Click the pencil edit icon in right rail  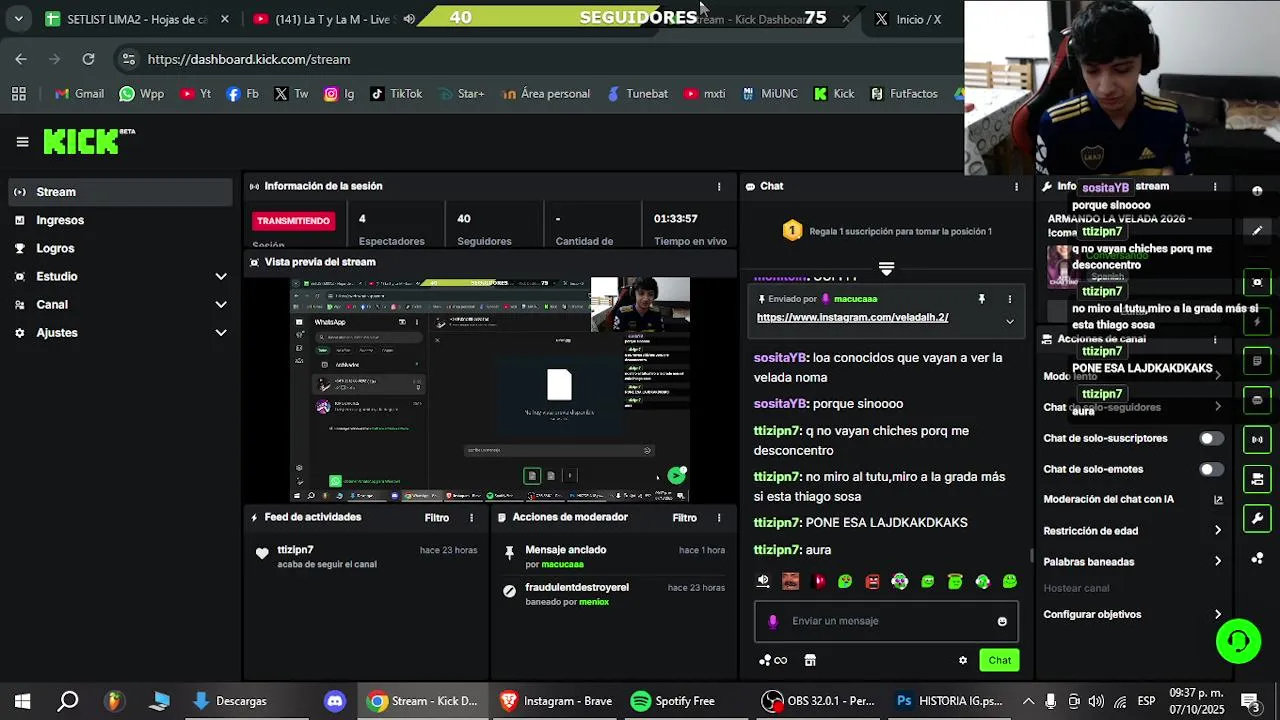[x=1257, y=230]
